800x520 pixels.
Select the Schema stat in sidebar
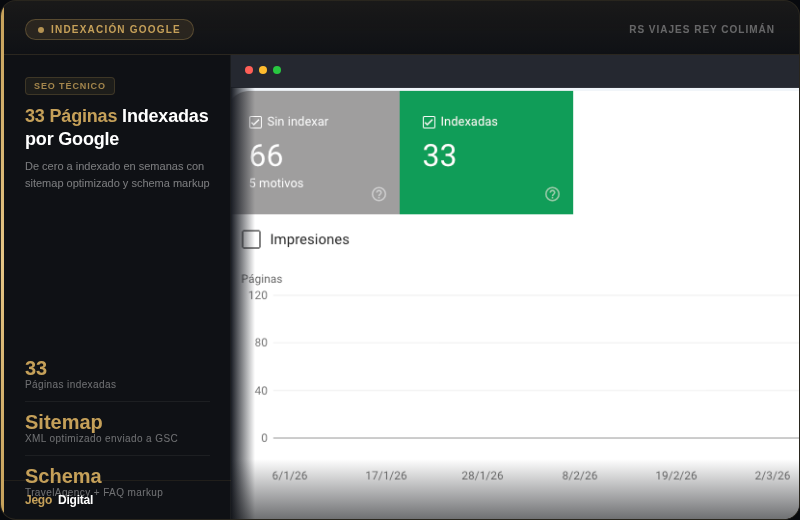tap(63, 476)
